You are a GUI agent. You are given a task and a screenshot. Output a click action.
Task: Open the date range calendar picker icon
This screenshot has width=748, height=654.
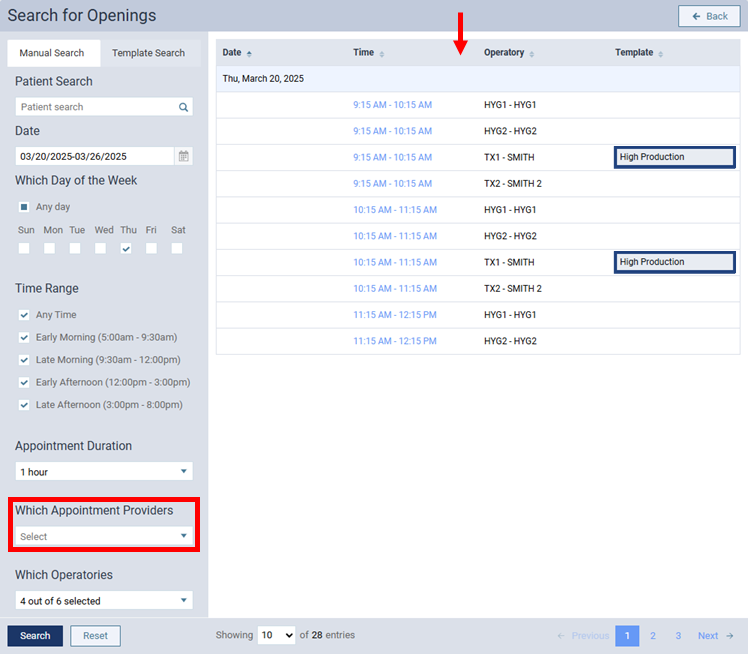(x=183, y=156)
